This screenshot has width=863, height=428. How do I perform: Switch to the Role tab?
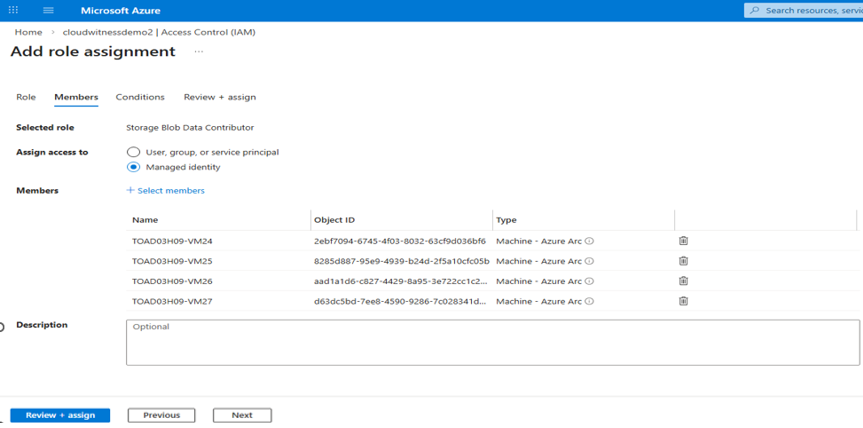tap(26, 97)
